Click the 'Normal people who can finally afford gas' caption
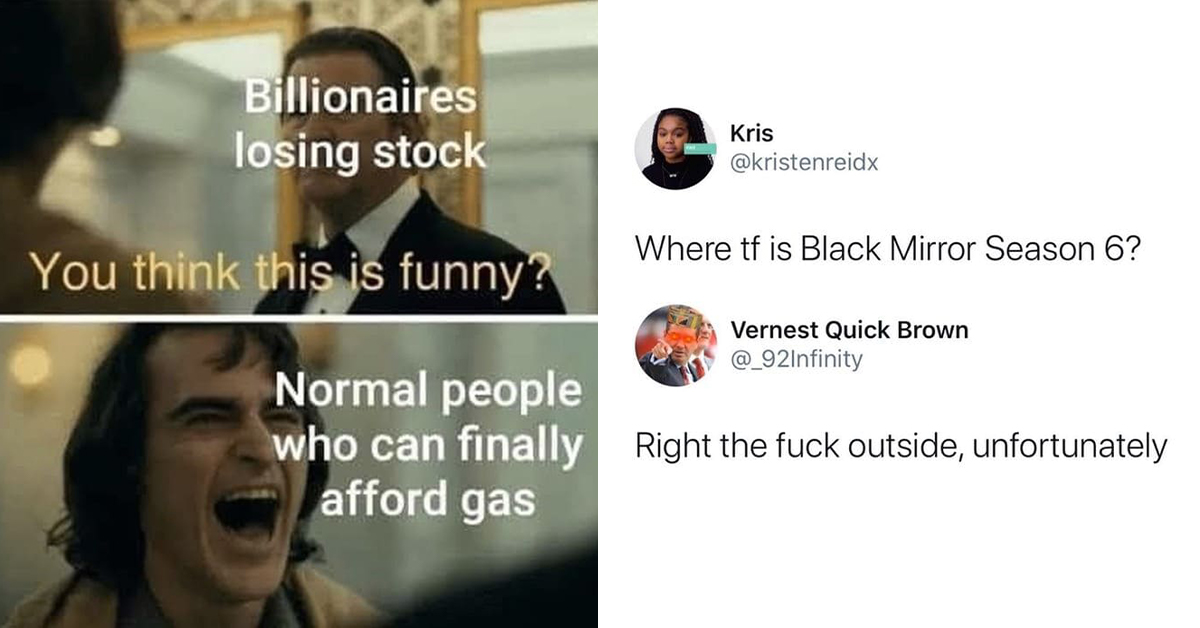The width and height of the screenshot is (1200, 628). (x=428, y=445)
